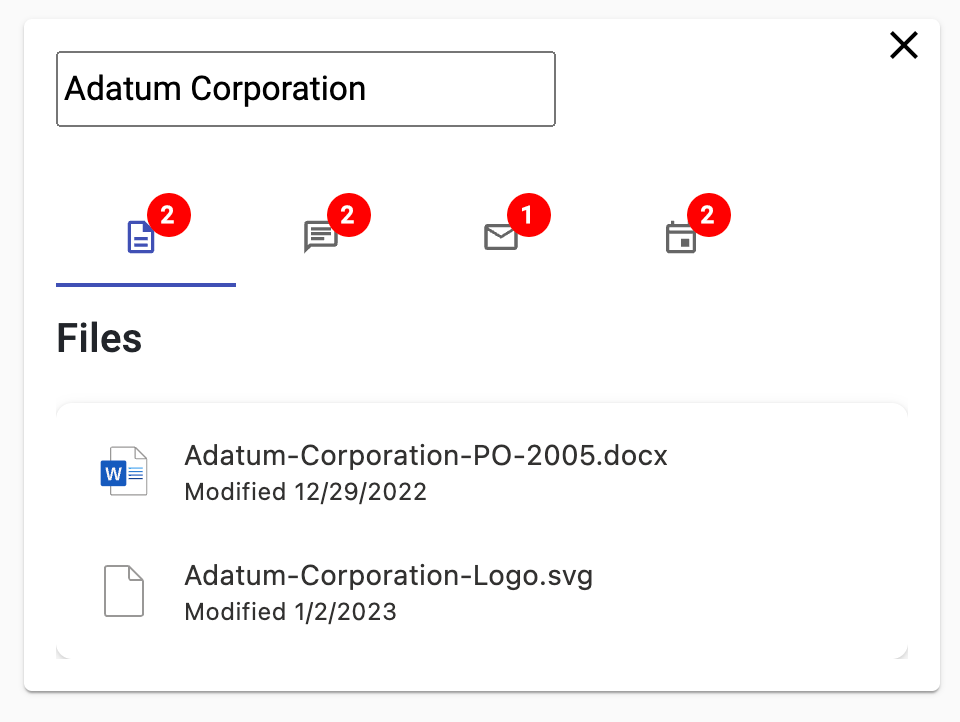The height and width of the screenshot is (722, 960).
Task: Click the Files section heading
Action: pos(99,338)
